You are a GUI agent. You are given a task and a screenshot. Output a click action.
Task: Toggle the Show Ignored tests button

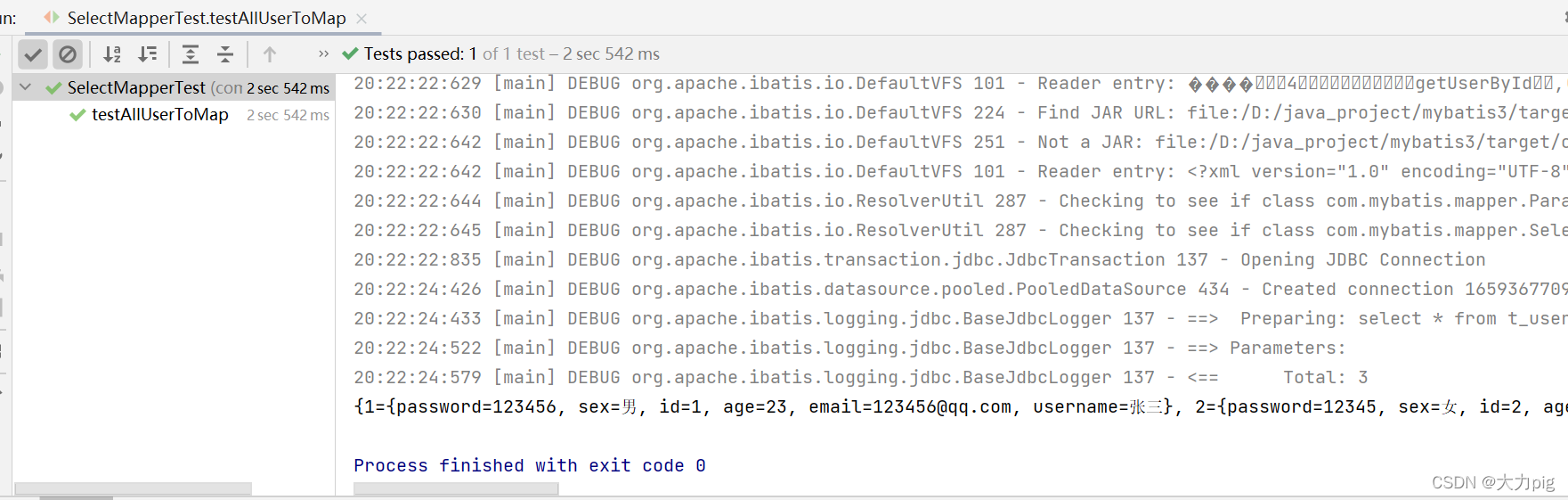coord(68,54)
